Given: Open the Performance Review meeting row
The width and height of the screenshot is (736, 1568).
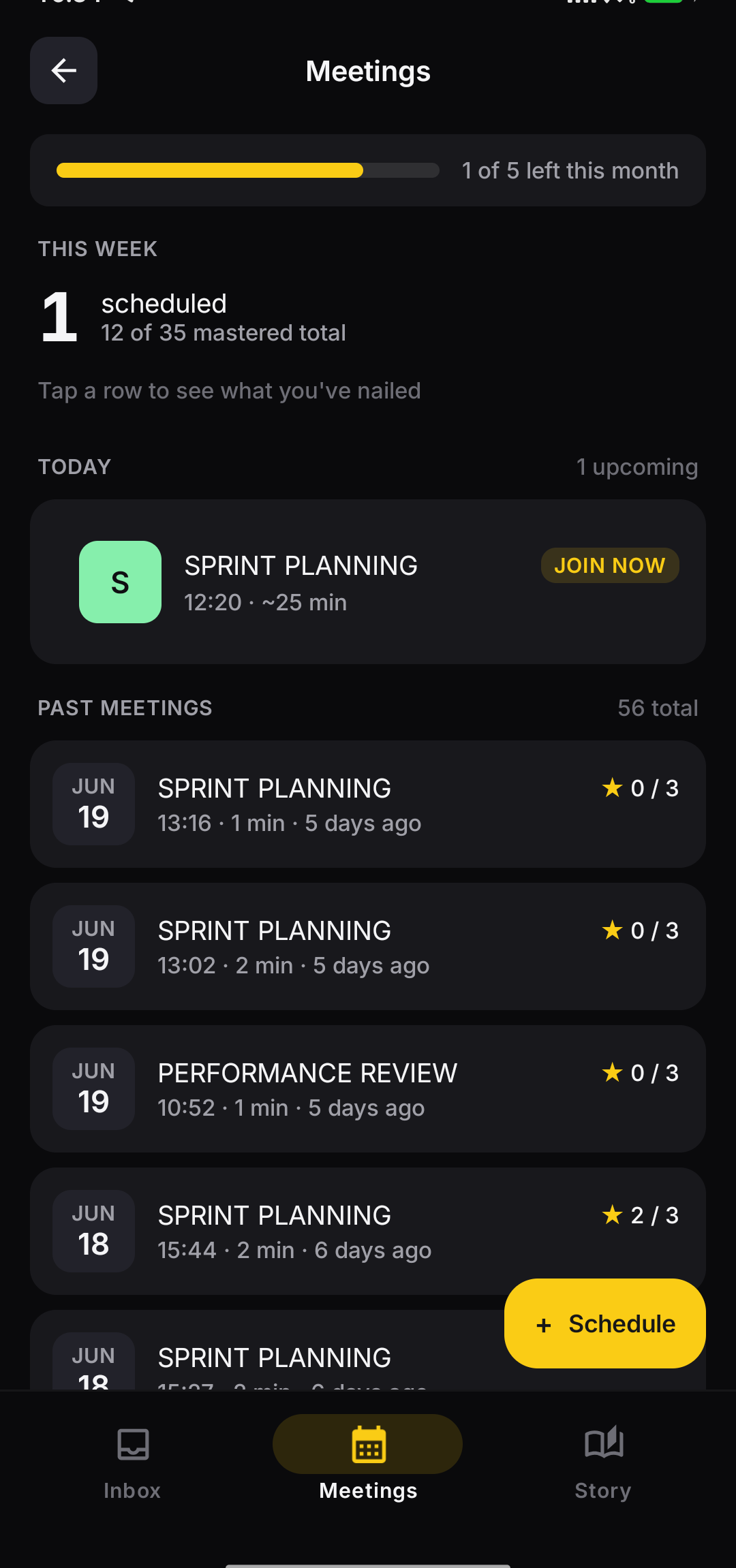Looking at the screenshot, I should tap(368, 1088).
